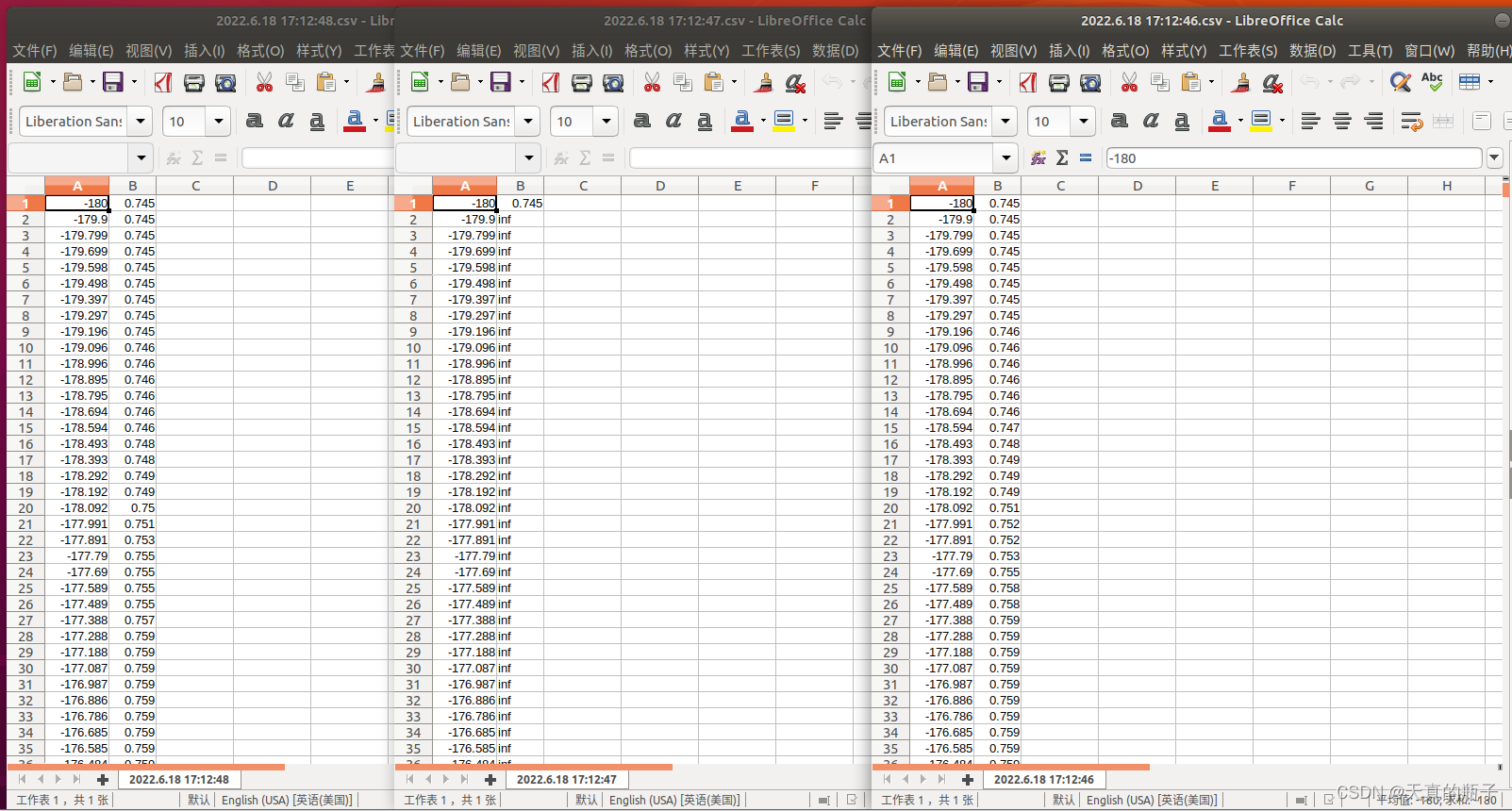
Task: Click Save icon in 17:12:48 window
Action: (113, 82)
